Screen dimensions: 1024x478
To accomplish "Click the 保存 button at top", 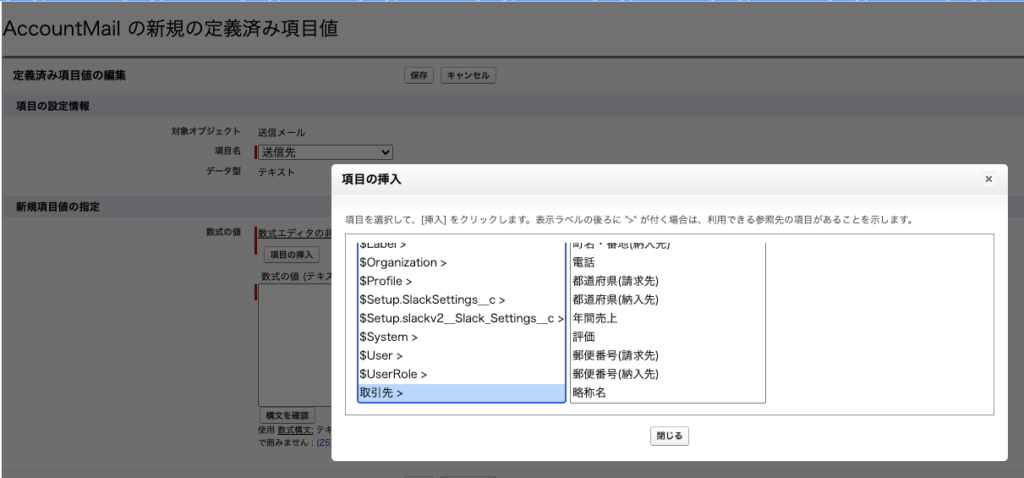I will [419, 76].
